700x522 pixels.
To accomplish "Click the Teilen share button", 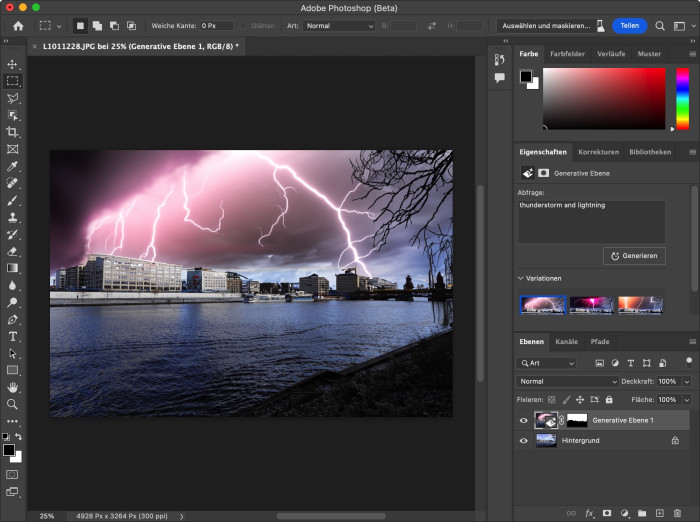I will click(x=629, y=26).
